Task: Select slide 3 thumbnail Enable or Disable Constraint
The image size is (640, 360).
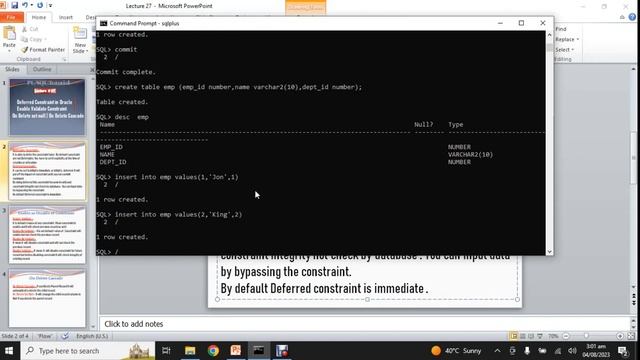Action: click(x=47, y=235)
